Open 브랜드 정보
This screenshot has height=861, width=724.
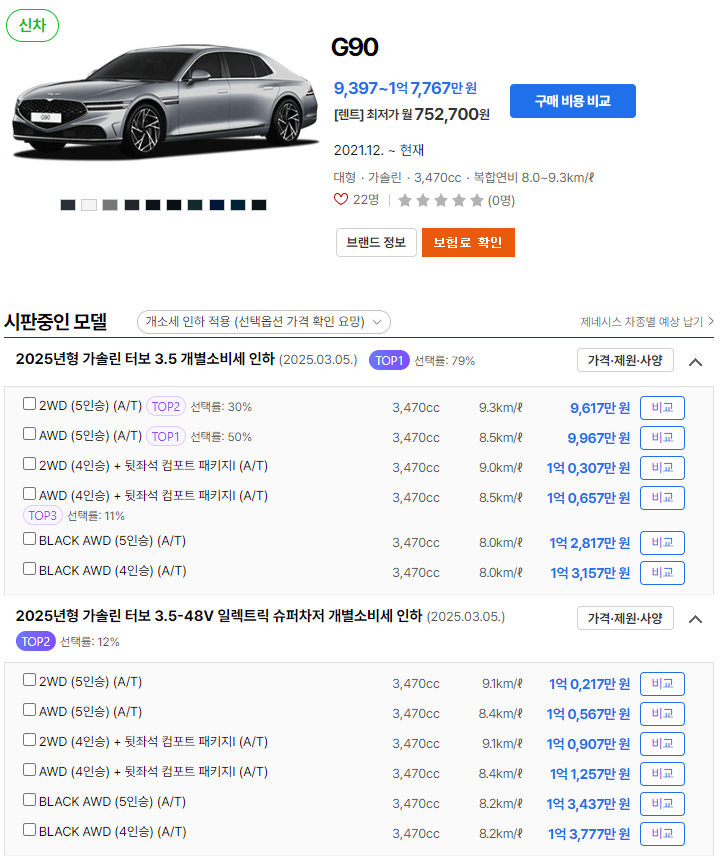pyautogui.click(x=376, y=242)
